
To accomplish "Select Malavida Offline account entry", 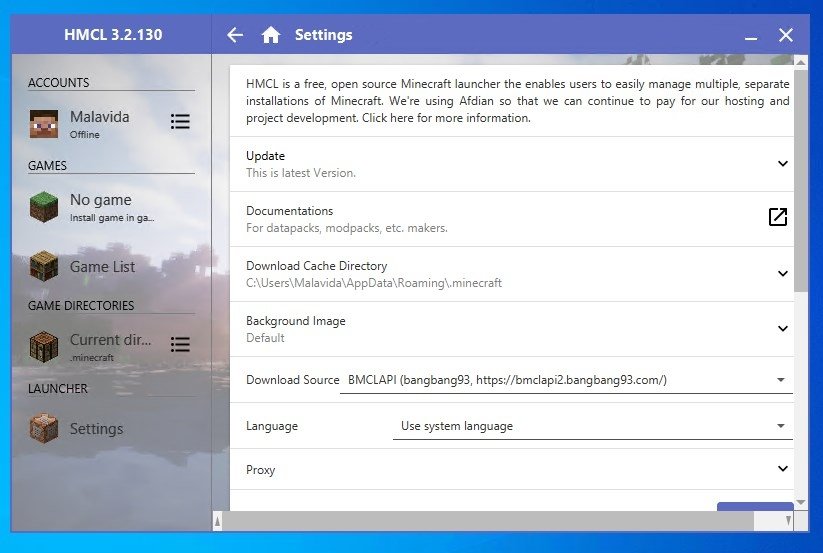I will click(94, 124).
